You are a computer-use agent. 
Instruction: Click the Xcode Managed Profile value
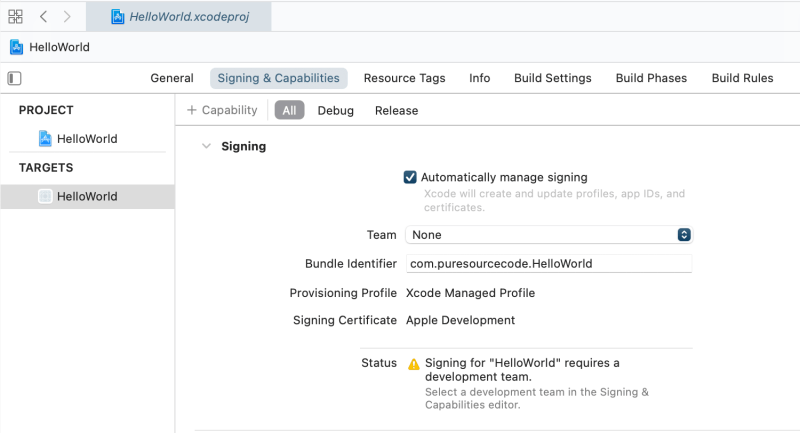[470, 293]
